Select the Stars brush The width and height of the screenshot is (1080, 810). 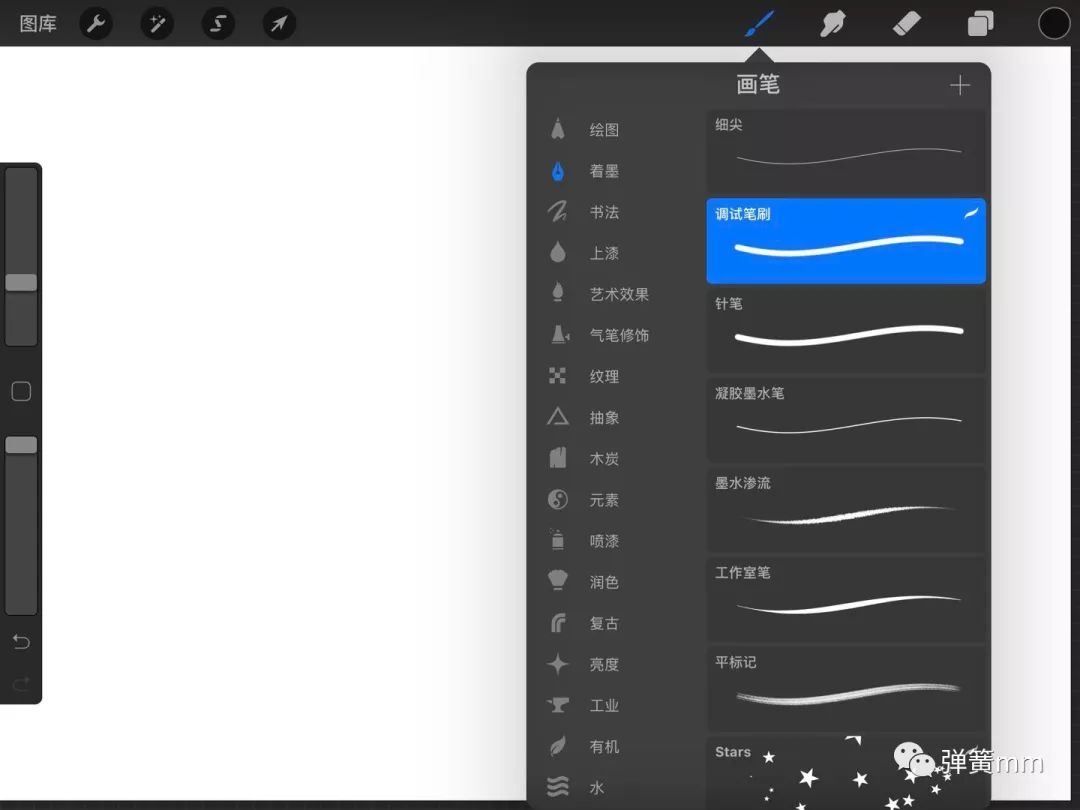(x=846, y=771)
